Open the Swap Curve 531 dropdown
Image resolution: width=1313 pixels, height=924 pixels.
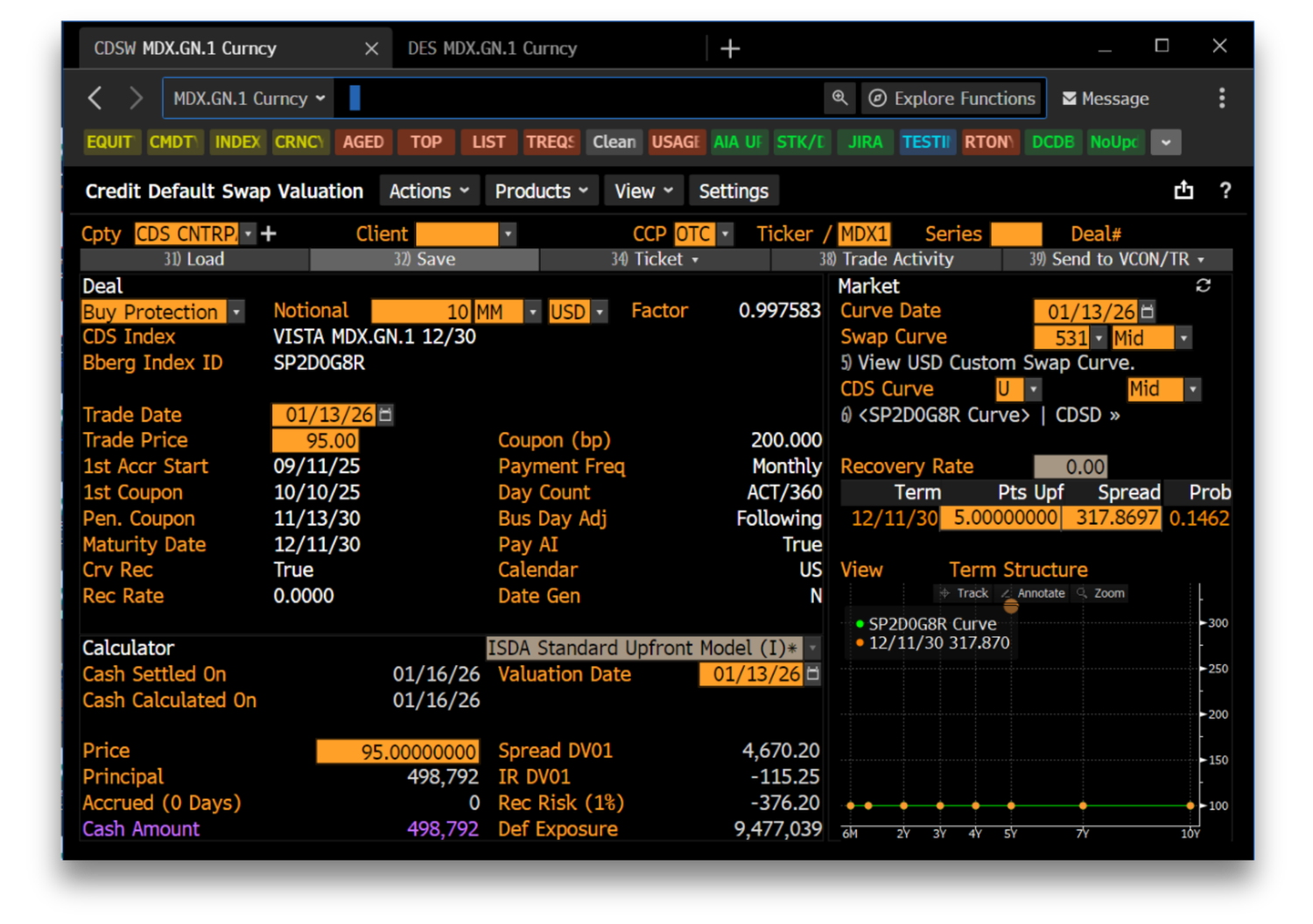click(x=1099, y=338)
